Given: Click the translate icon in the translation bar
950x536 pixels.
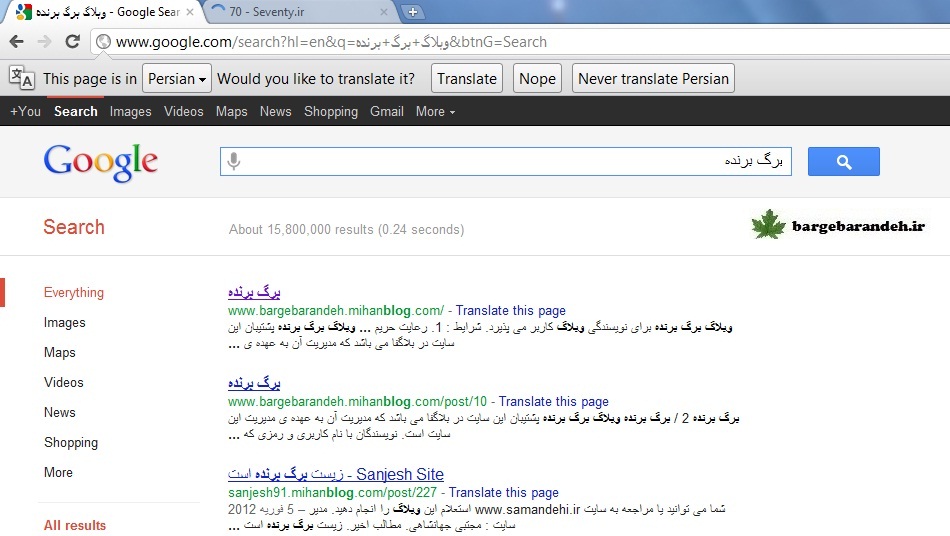Looking at the screenshot, I should 22,78.
